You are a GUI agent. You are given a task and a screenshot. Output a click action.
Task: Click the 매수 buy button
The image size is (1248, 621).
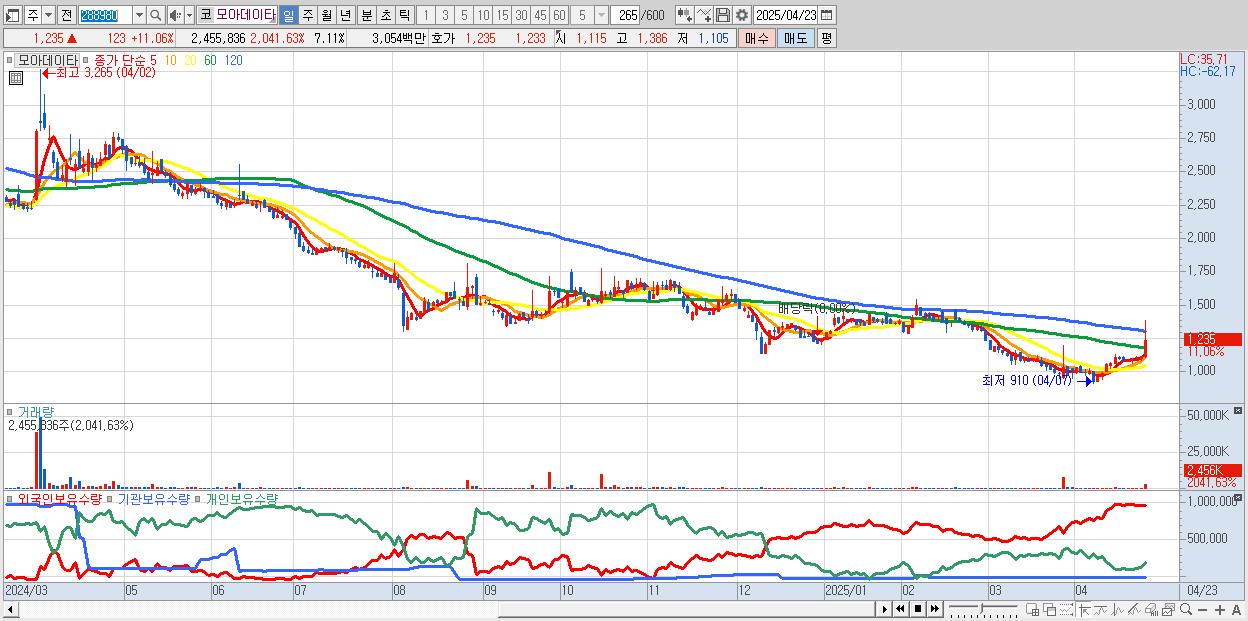(x=756, y=38)
